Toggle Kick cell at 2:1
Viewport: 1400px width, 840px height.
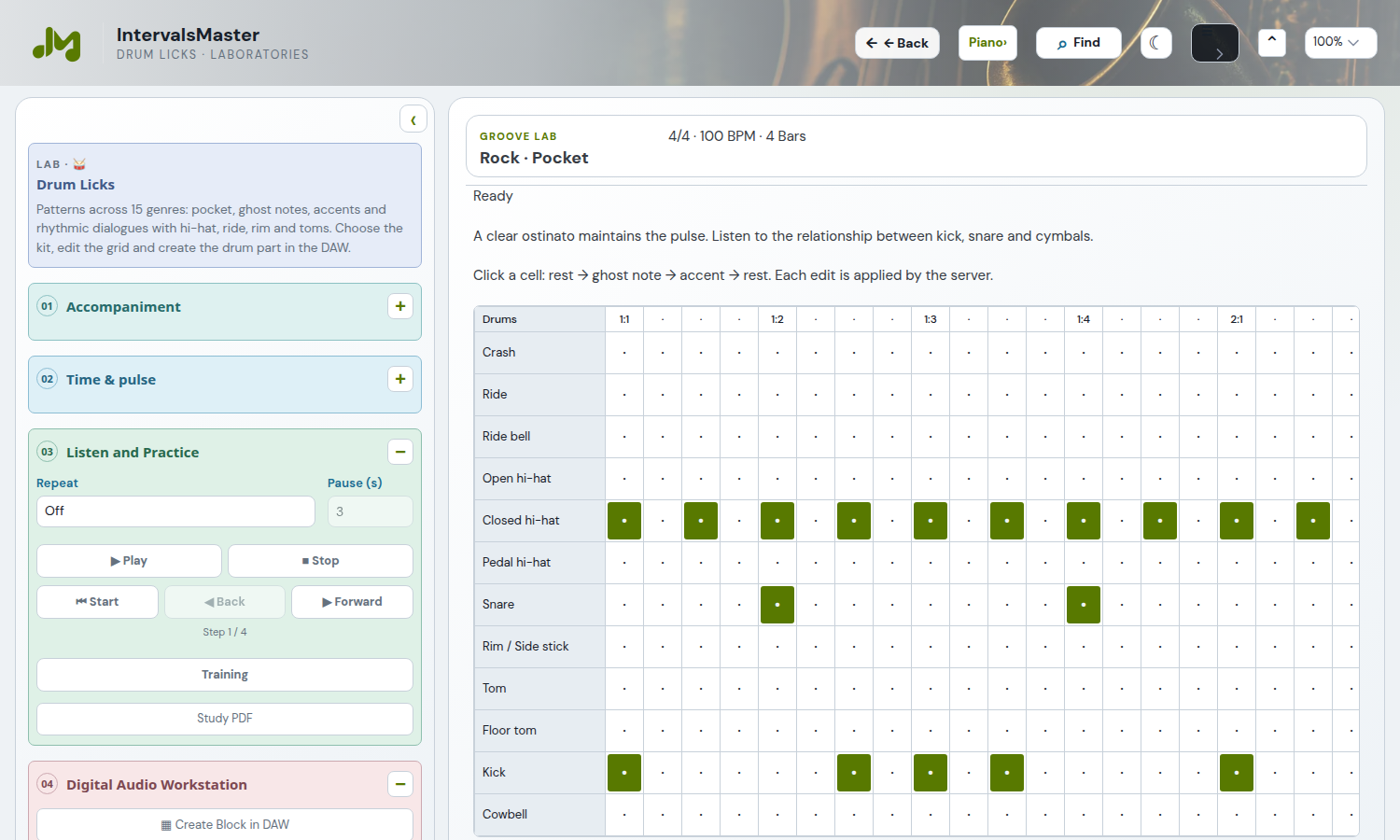pos(1237,773)
